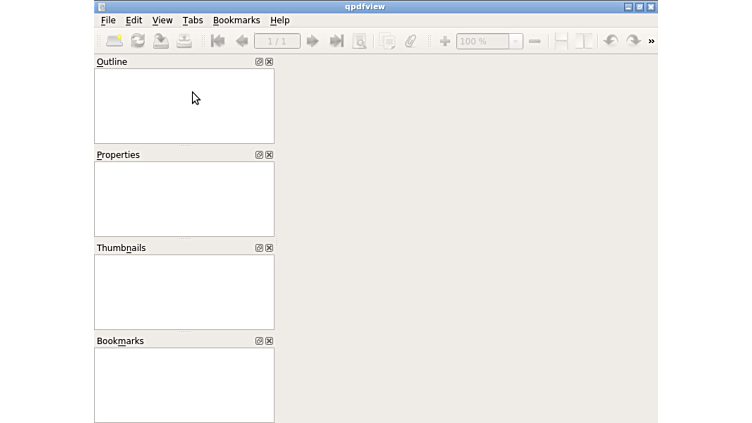Toggle copy to clipboard mode icon
752x423 pixels.
tap(387, 41)
